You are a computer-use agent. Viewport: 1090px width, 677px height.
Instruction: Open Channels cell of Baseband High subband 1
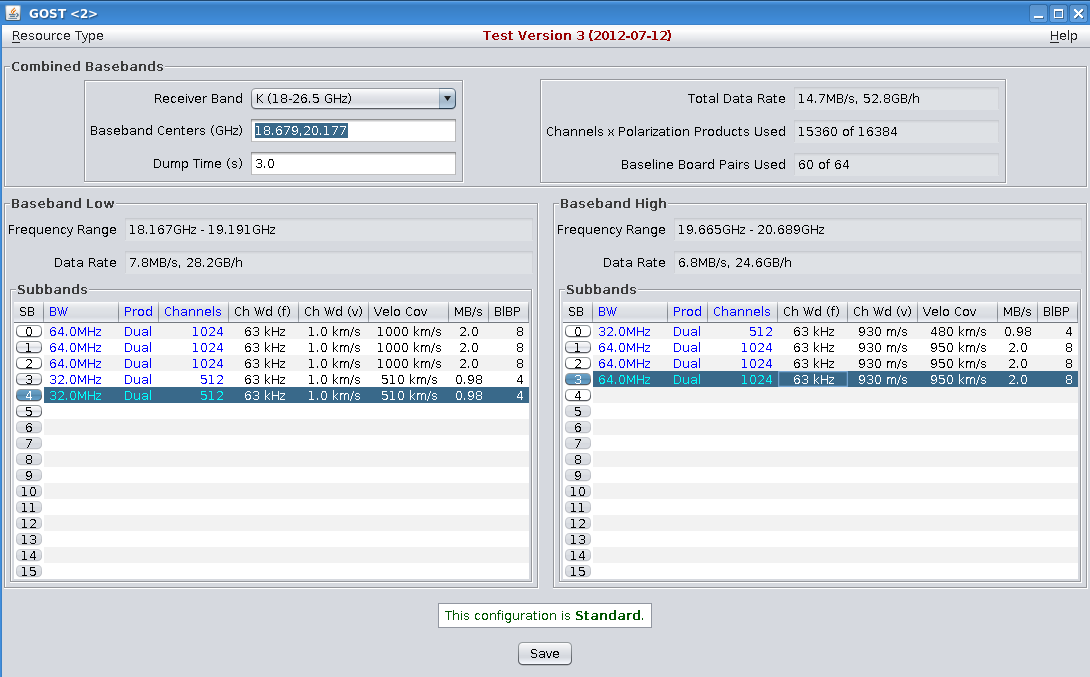coord(742,347)
